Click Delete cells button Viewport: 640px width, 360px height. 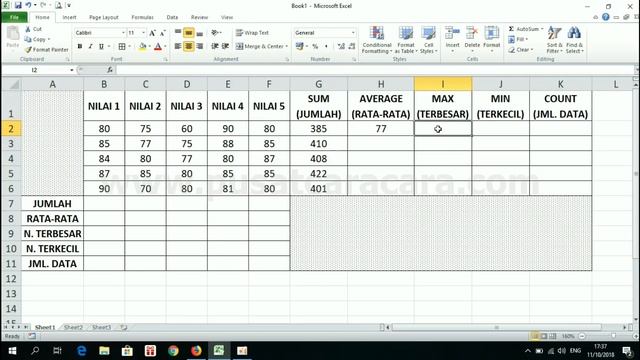click(472, 39)
